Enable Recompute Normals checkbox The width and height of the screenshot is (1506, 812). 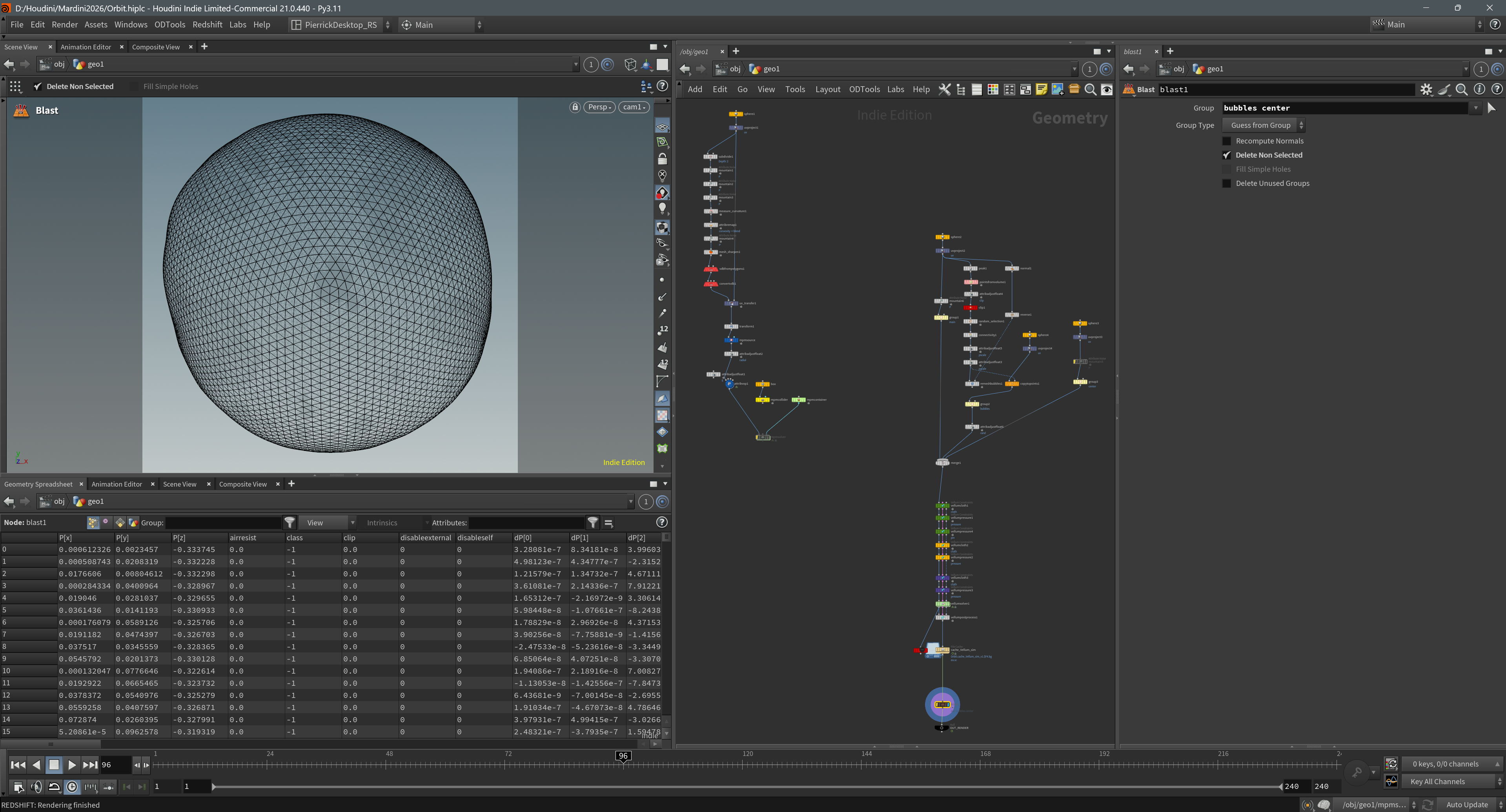tap(1227, 141)
